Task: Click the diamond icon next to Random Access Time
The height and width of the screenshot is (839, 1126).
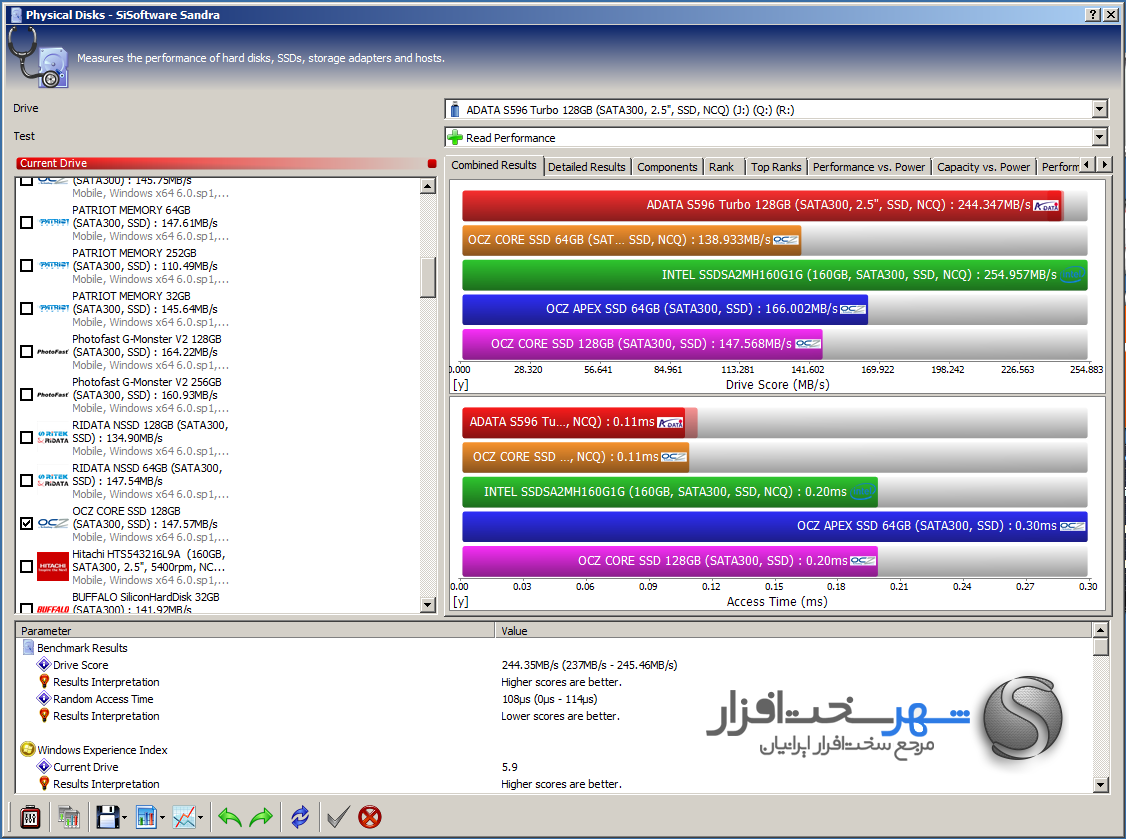Action: [44, 698]
